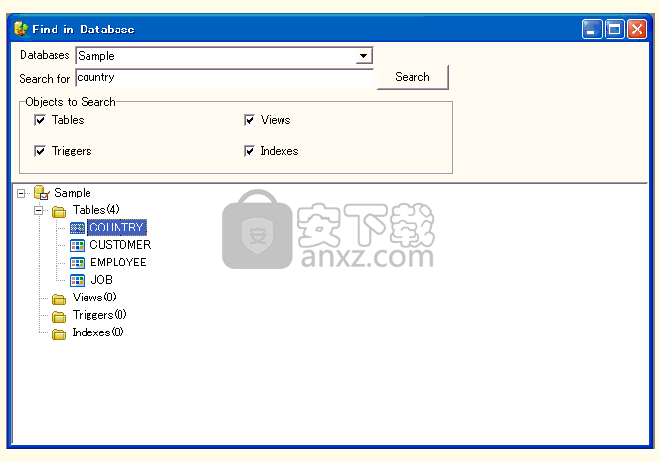This screenshot has height=462, width=660.
Task: Click the Tables folder icon
Action: [59, 211]
